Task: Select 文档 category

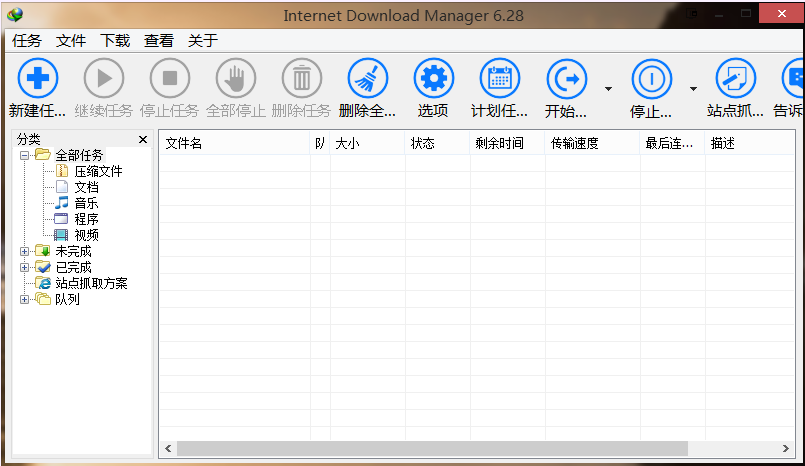Action: tap(86, 187)
